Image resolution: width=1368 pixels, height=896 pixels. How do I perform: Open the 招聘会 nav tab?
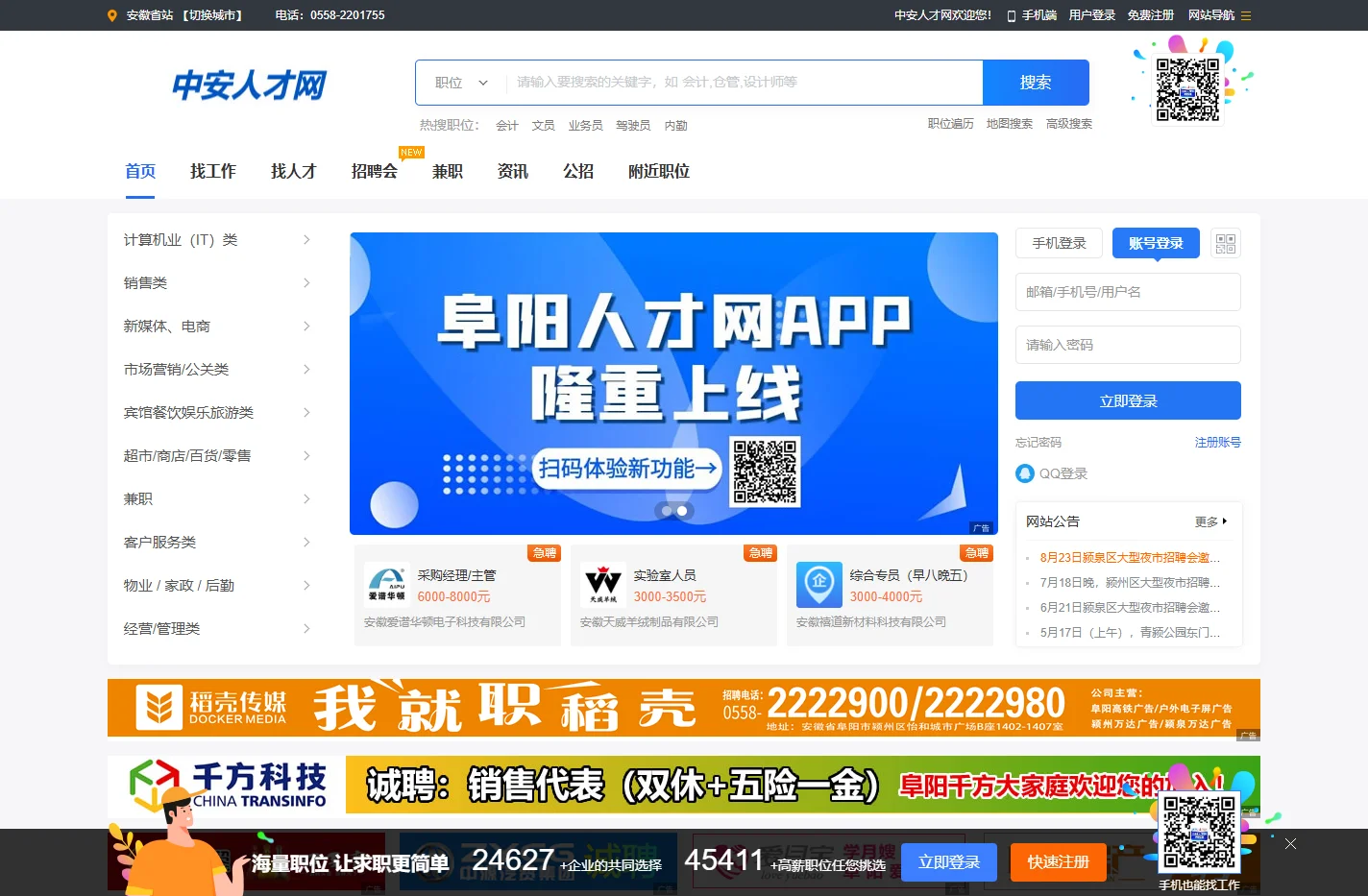(375, 172)
